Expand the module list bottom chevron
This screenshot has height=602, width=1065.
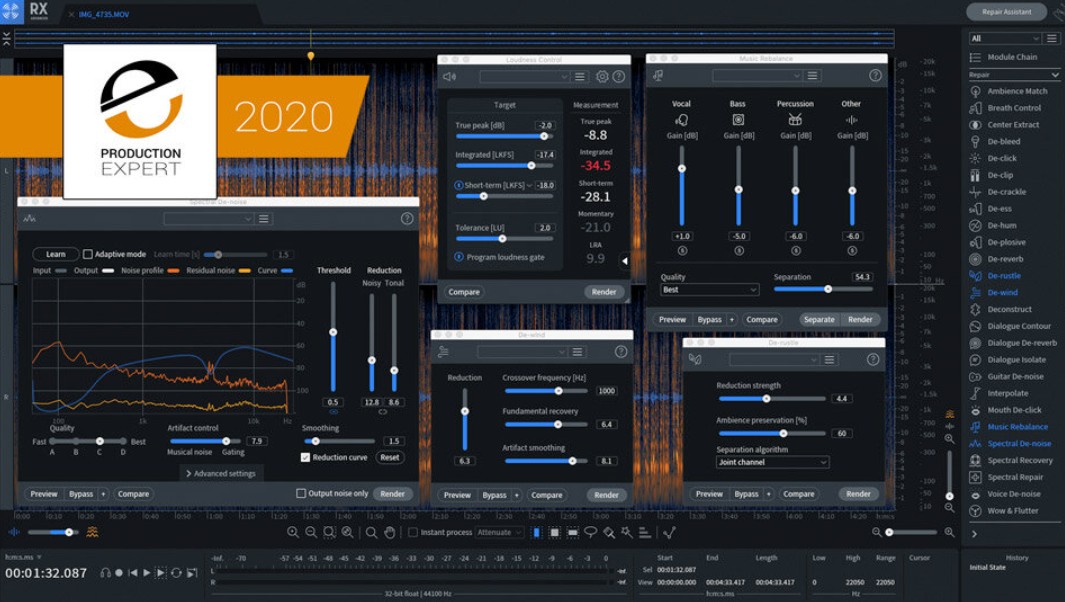click(x=975, y=534)
